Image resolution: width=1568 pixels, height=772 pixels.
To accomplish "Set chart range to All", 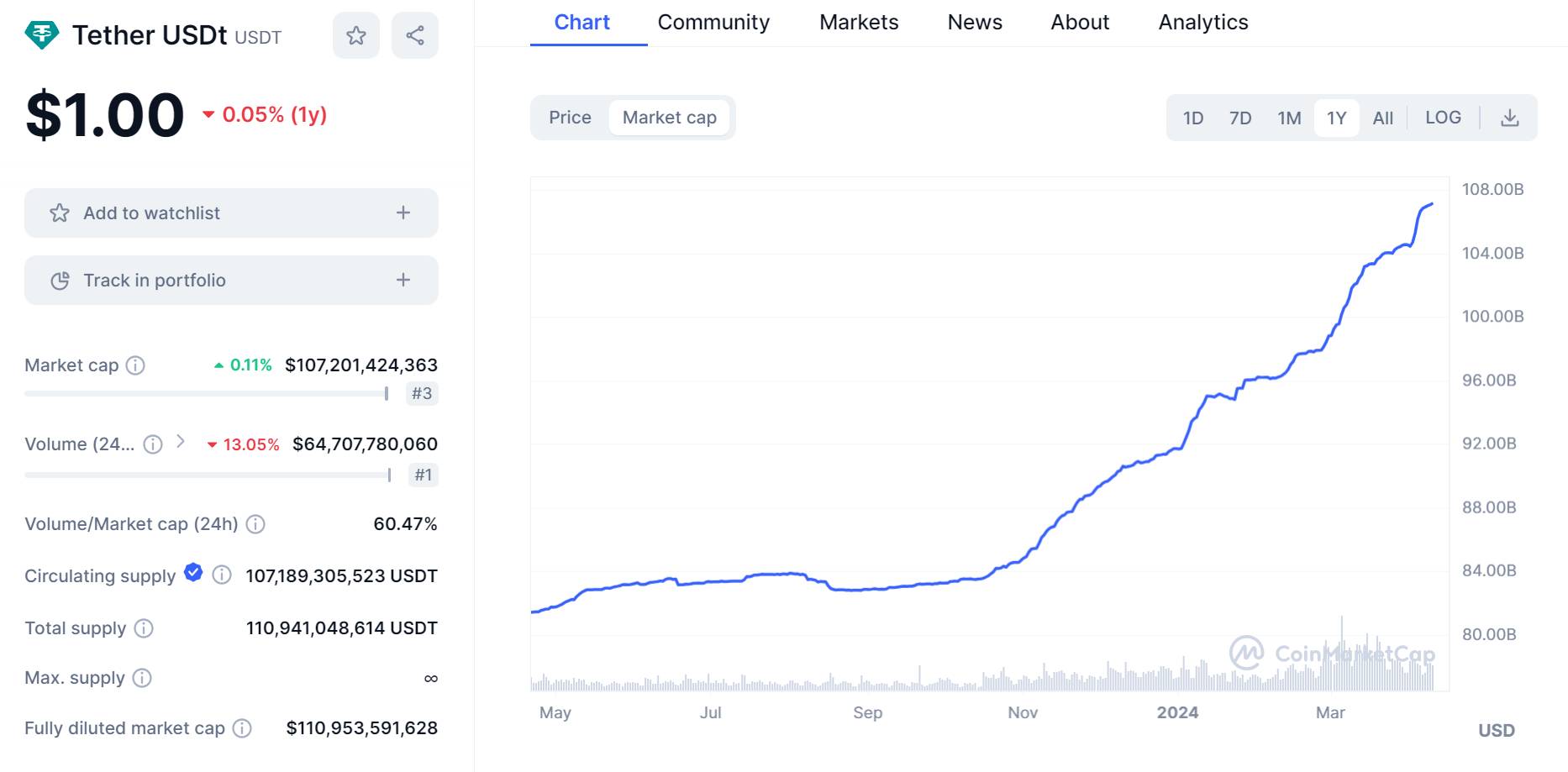I will coord(1383,118).
